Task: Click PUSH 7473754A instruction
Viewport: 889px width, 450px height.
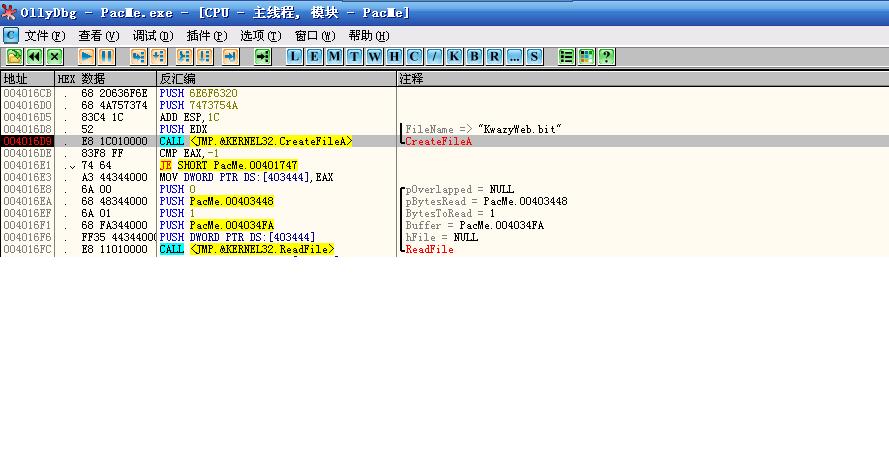Action: pyautogui.click(x=198, y=105)
